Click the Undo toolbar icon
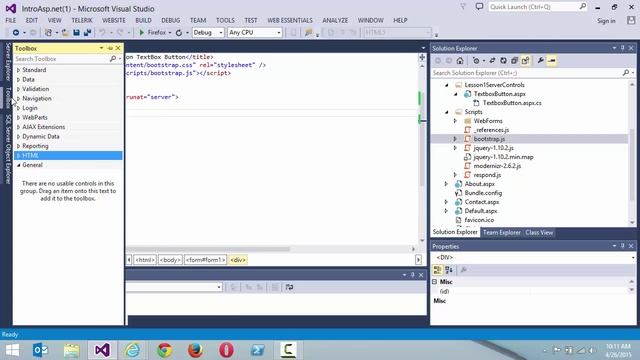 [x=102, y=32]
